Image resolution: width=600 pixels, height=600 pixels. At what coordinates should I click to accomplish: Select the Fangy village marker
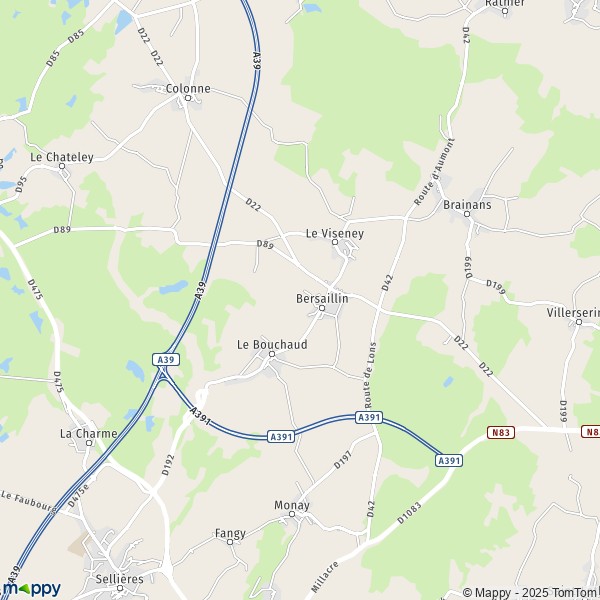tap(230, 542)
